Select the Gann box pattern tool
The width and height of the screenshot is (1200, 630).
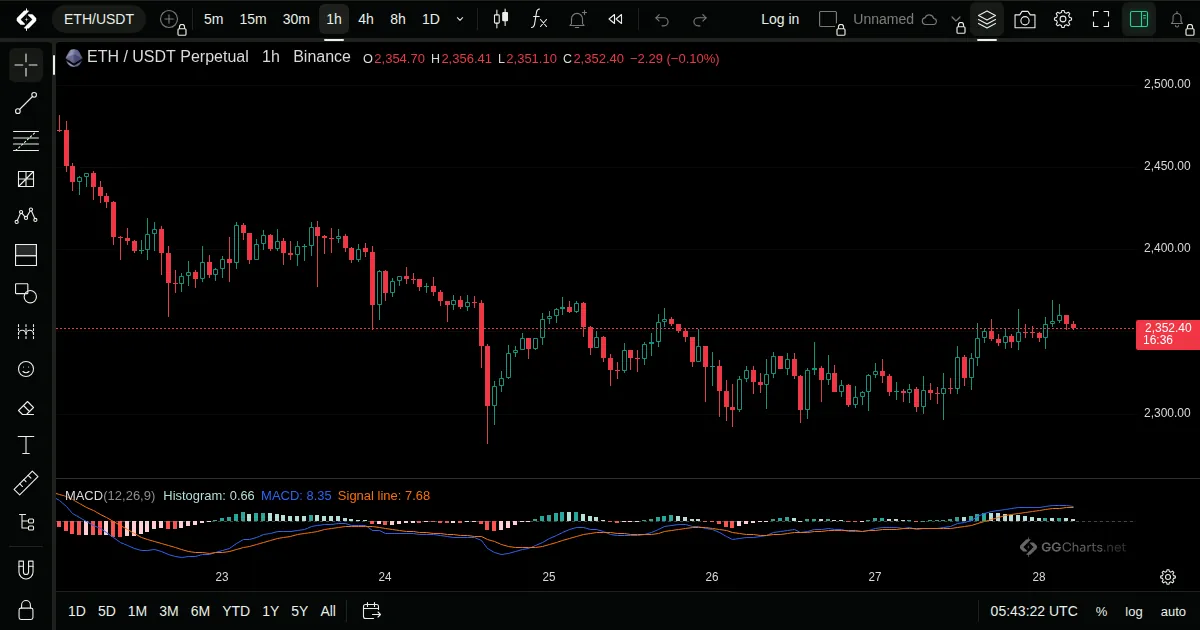click(26, 179)
